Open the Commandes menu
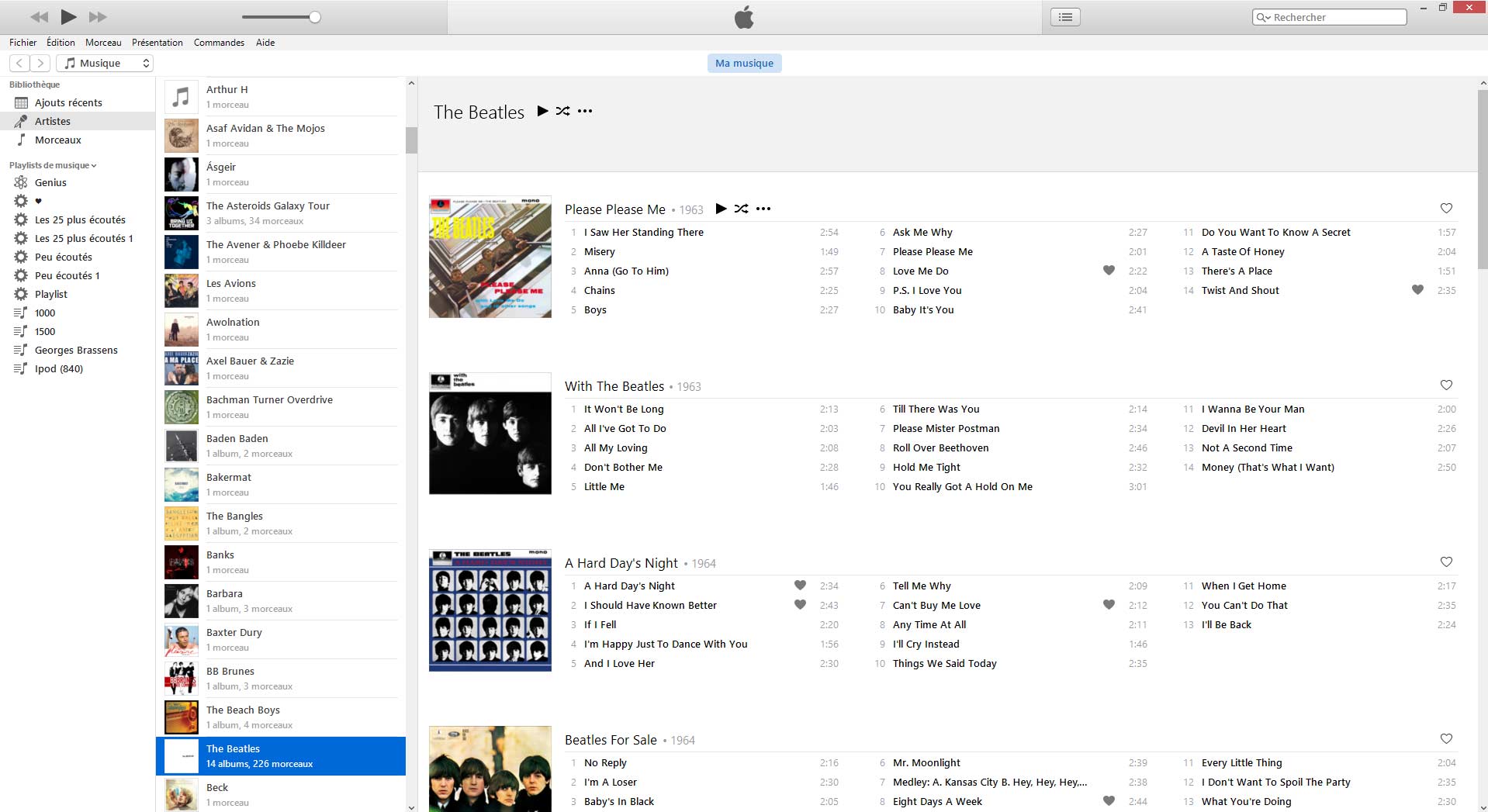This screenshot has width=1488, height=812. [219, 43]
